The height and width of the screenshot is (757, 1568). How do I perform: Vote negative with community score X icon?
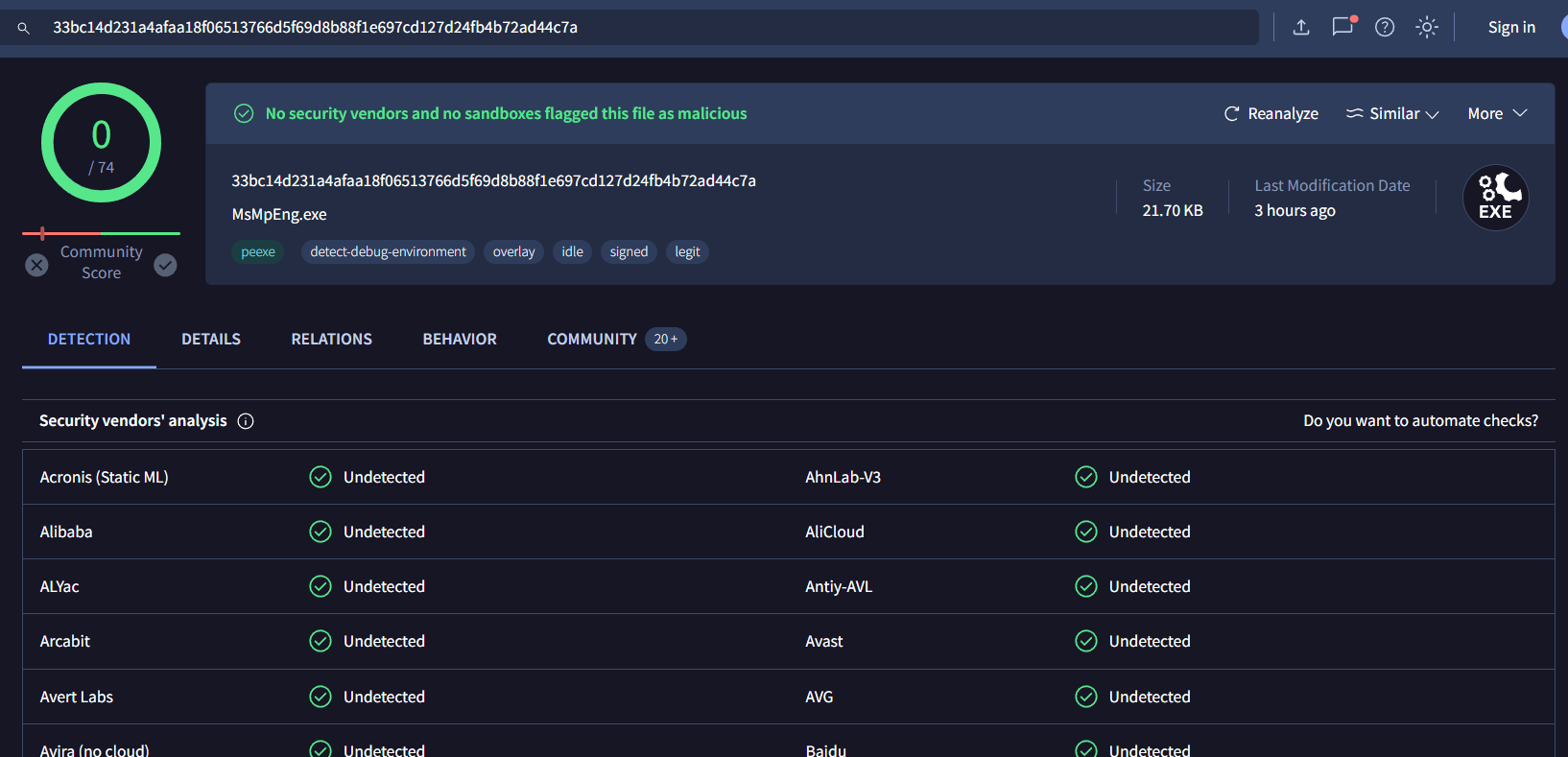click(36, 265)
